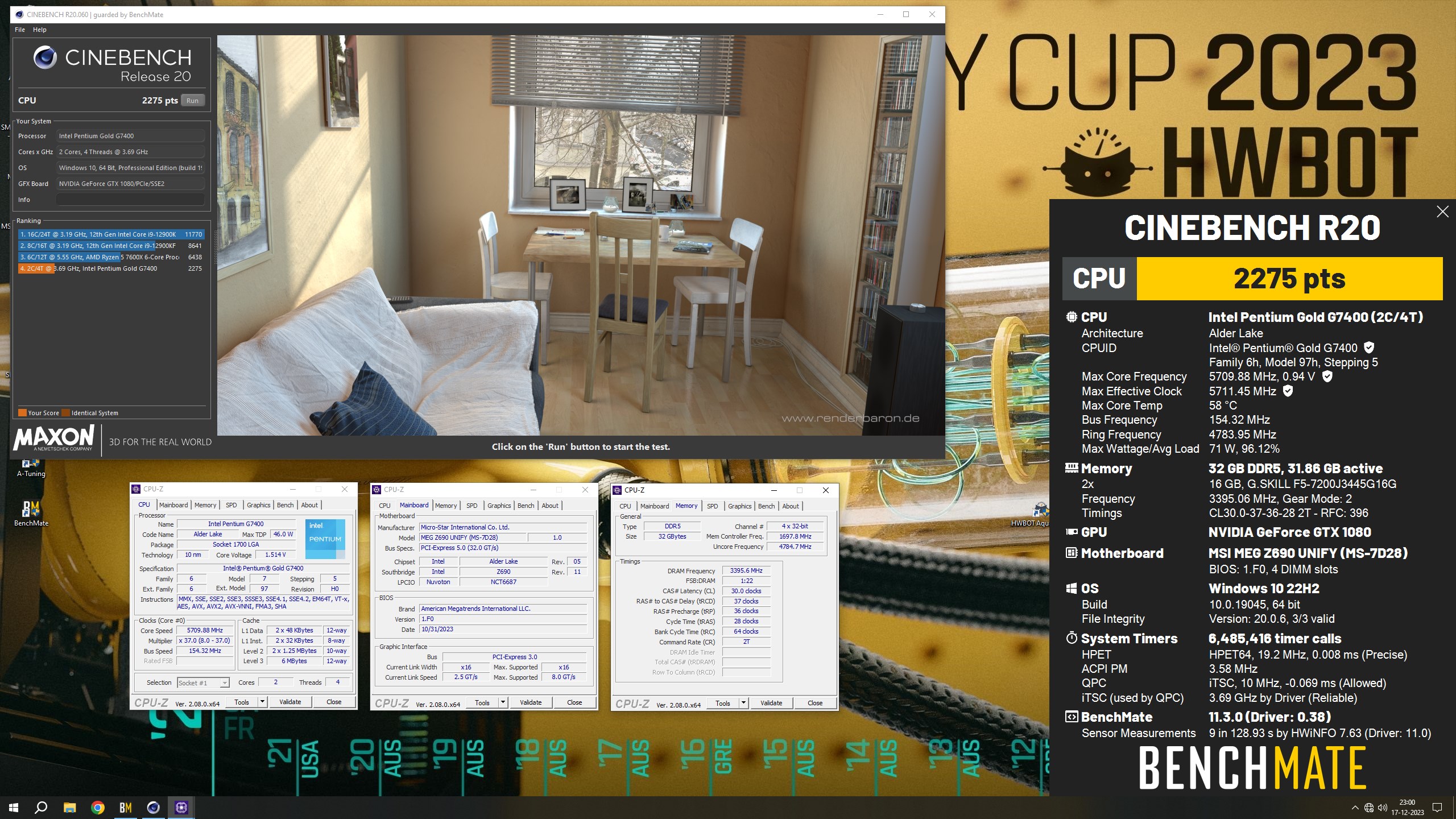Click the Cinebench logo icon in title bar
1456x819 pixels.
click(x=19, y=14)
